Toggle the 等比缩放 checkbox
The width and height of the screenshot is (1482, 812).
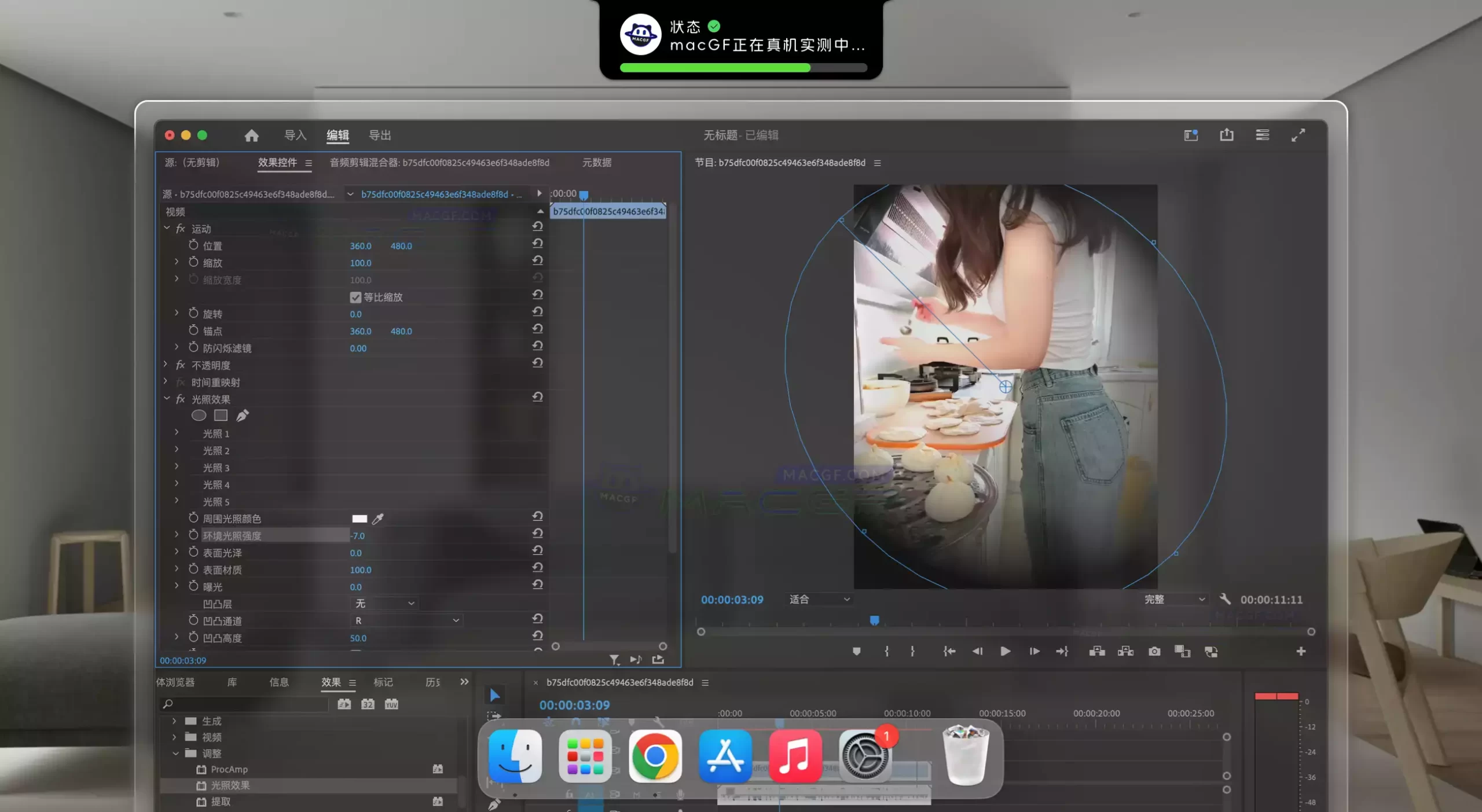pos(355,297)
